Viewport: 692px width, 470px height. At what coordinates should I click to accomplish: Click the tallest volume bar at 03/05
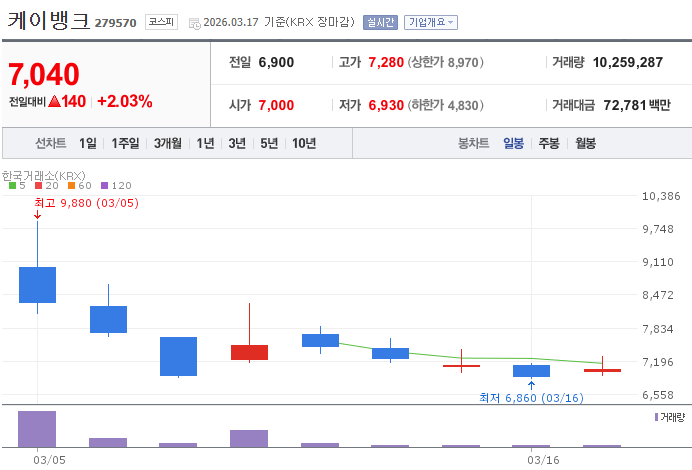click(37, 429)
